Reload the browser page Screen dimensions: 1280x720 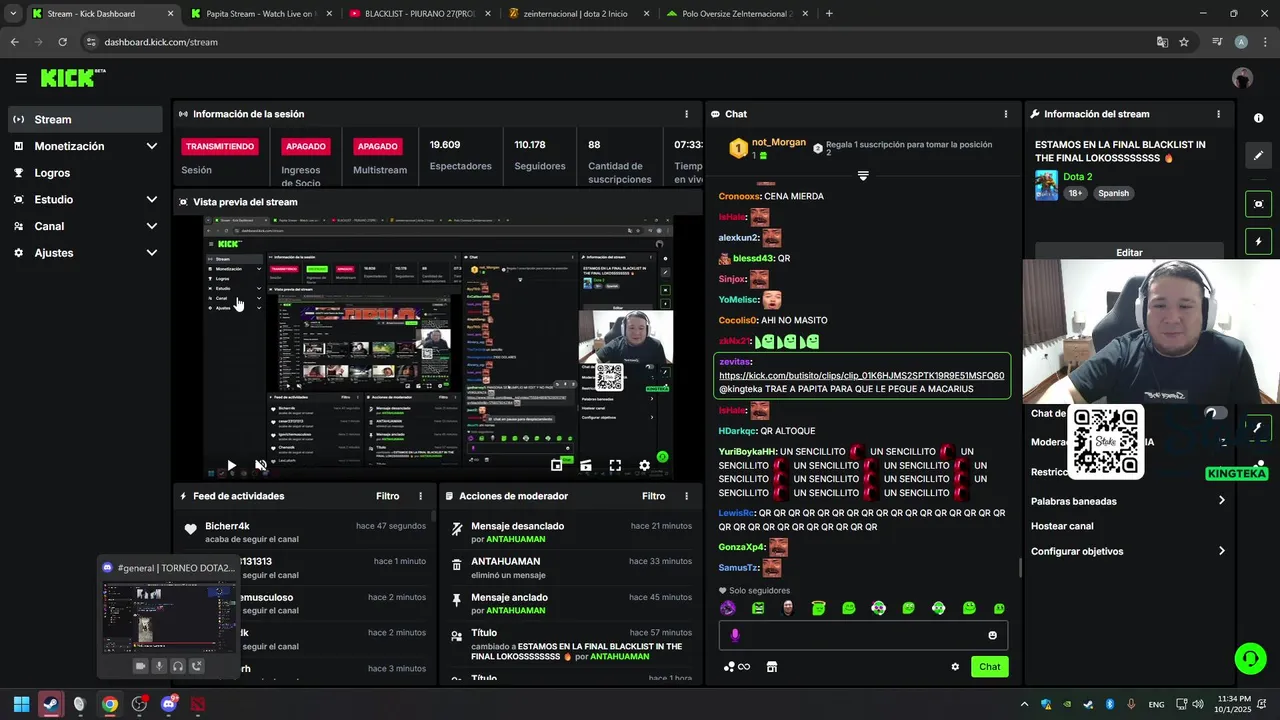click(x=62, y=42)
